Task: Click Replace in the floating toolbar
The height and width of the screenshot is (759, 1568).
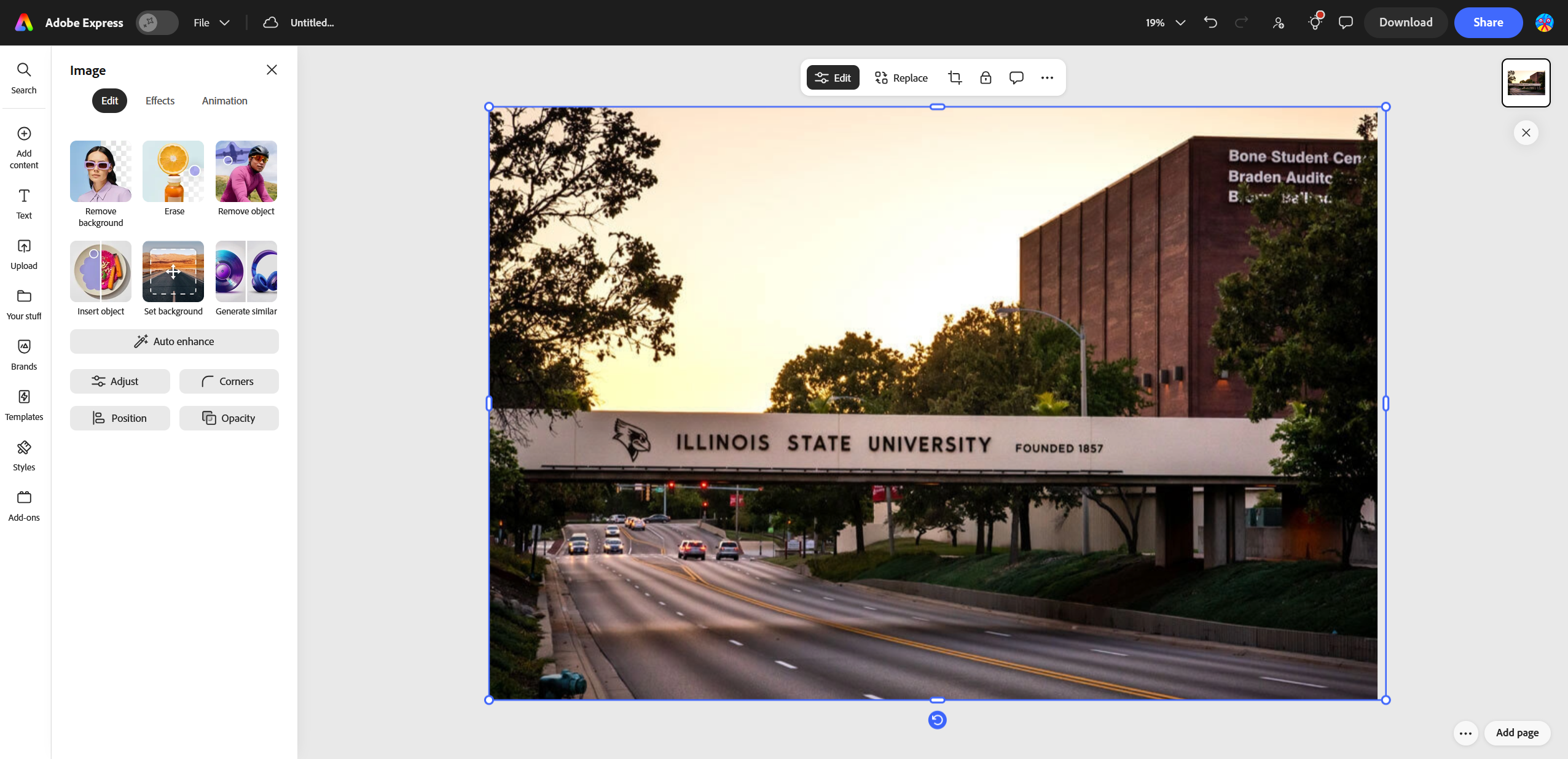Action: (x=901, y=77)
